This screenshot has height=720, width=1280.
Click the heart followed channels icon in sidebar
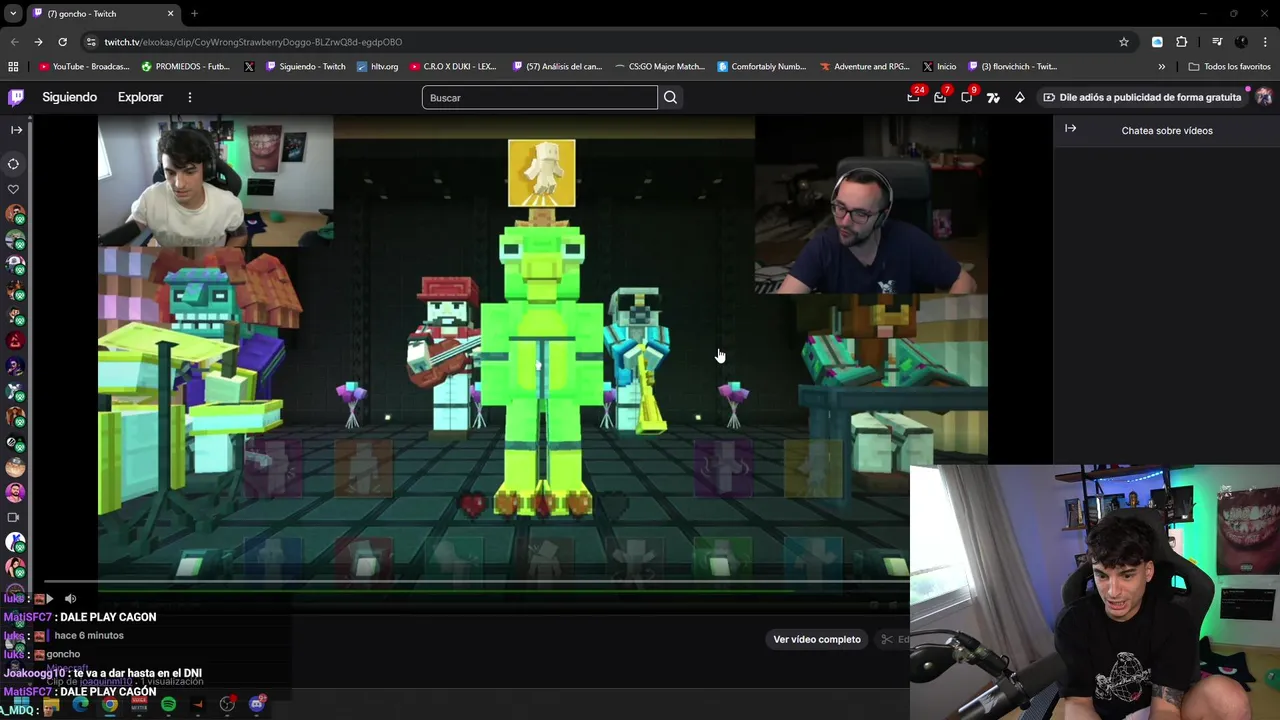point(14,189)
